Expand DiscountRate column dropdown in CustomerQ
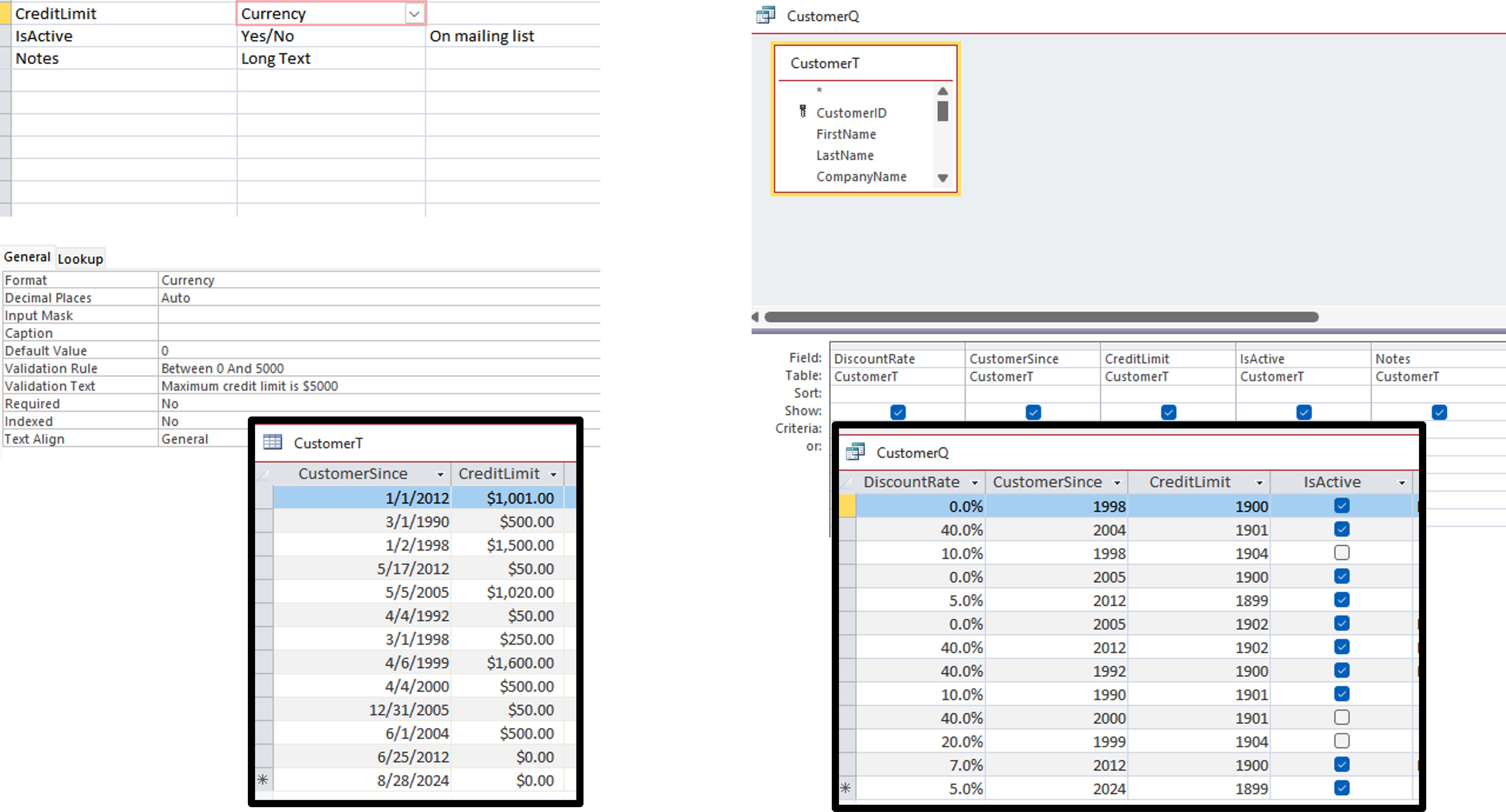1506x812 pixels. [974, 482]
